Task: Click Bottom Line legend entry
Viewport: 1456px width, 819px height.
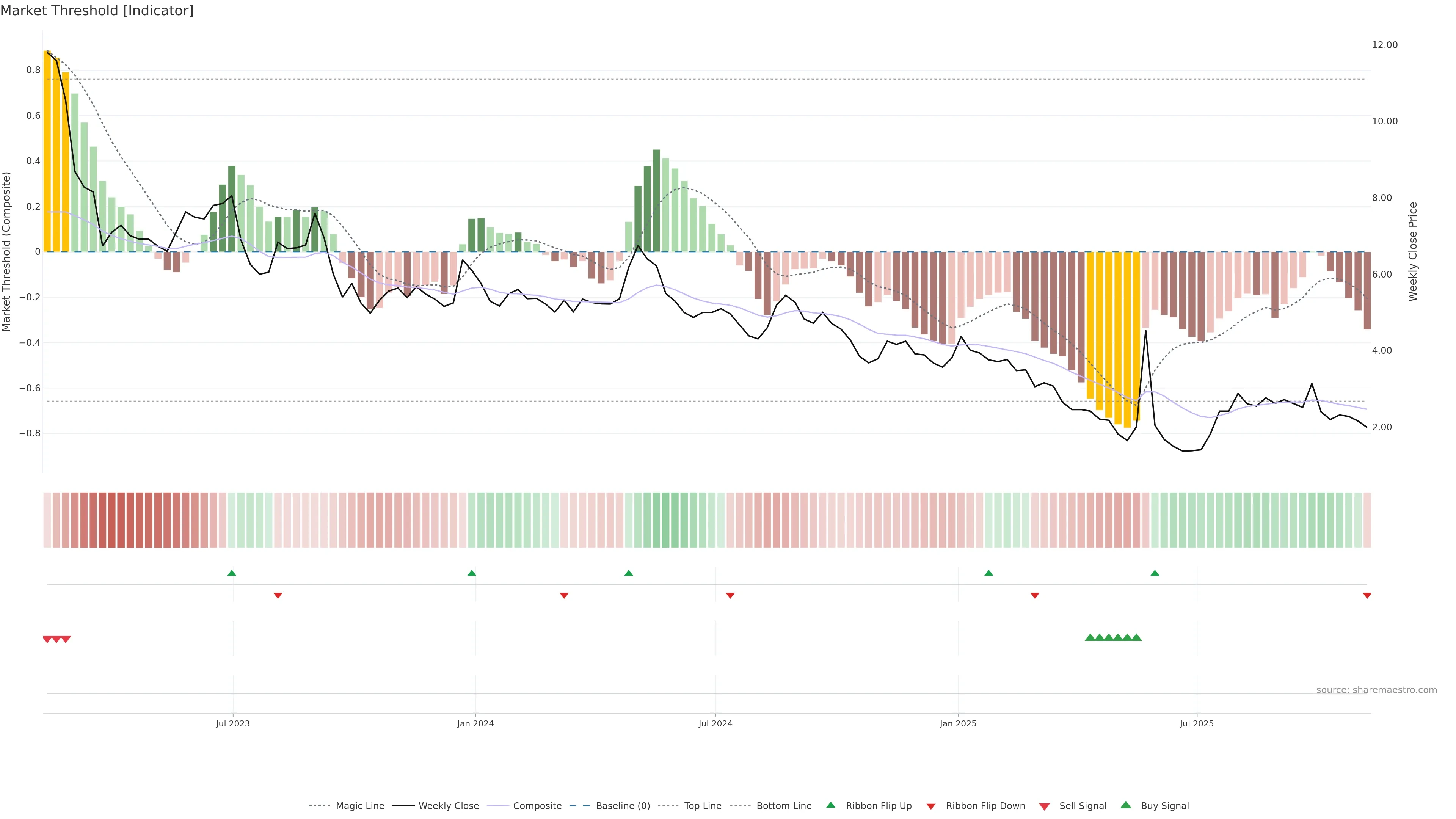Action: coord(783,806)
